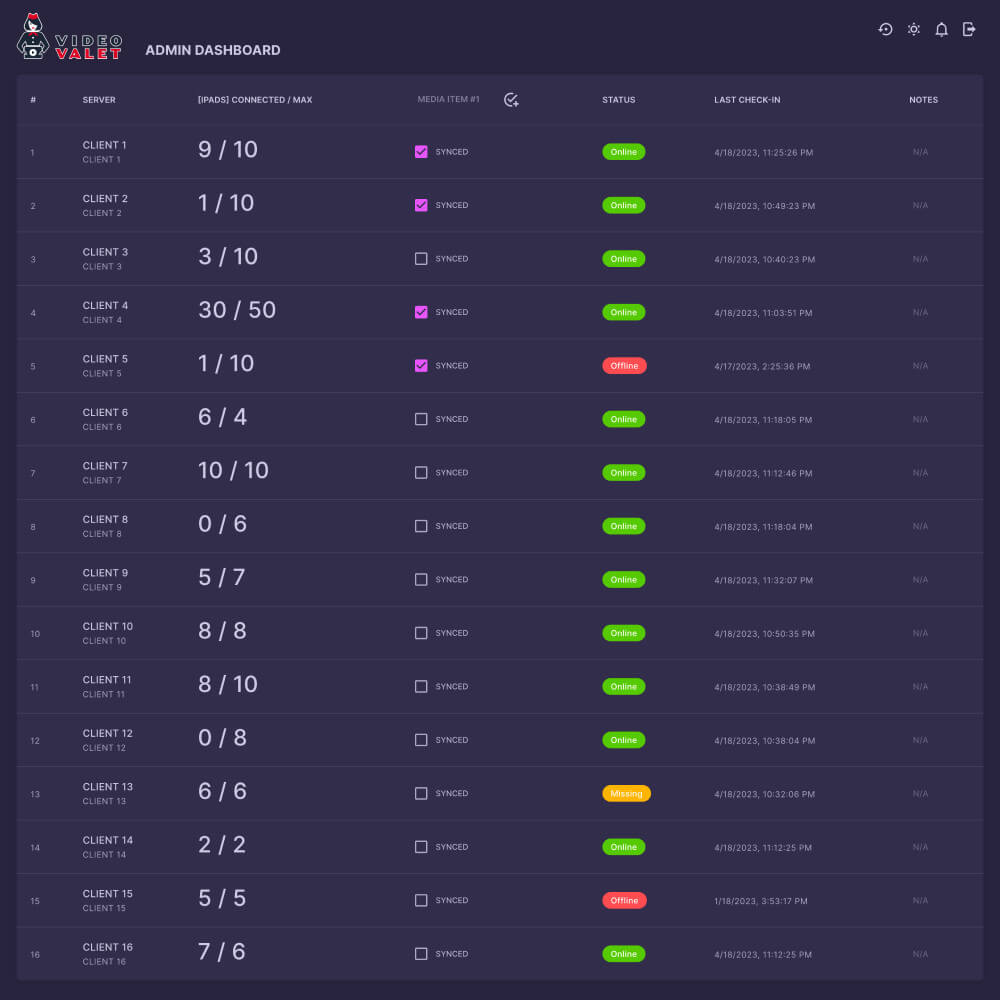
Task: Check Synced checkbox for Client 12
Action: click(x=421, y=740)
